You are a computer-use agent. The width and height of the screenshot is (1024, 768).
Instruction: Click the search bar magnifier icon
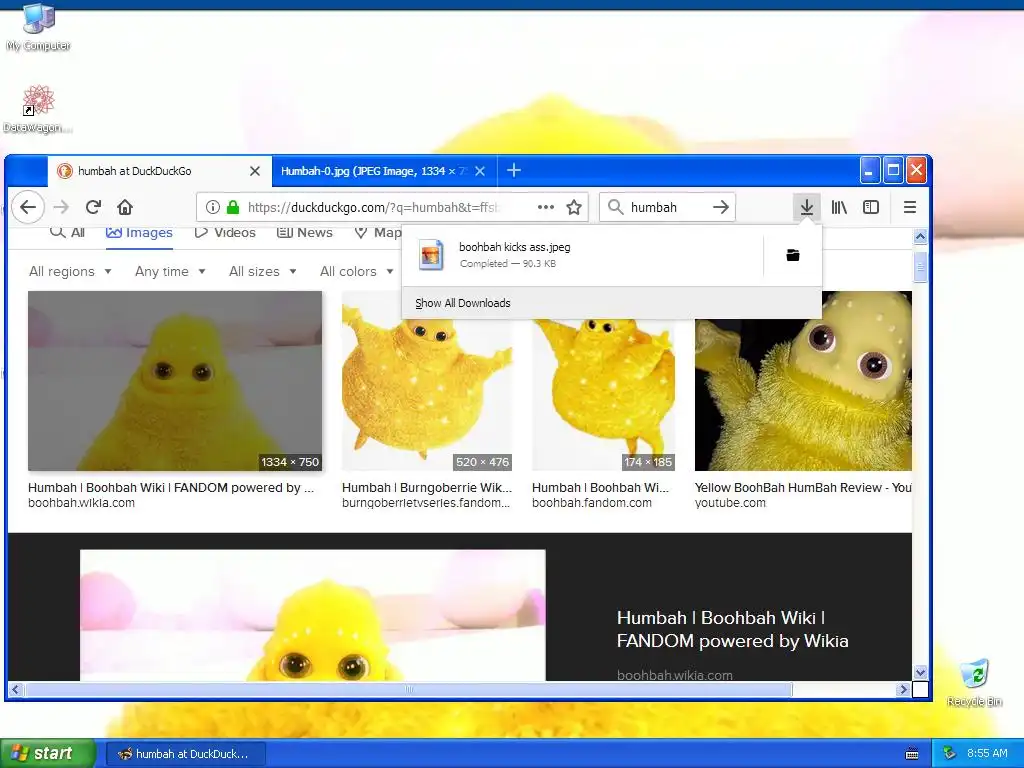click(615, 207)
